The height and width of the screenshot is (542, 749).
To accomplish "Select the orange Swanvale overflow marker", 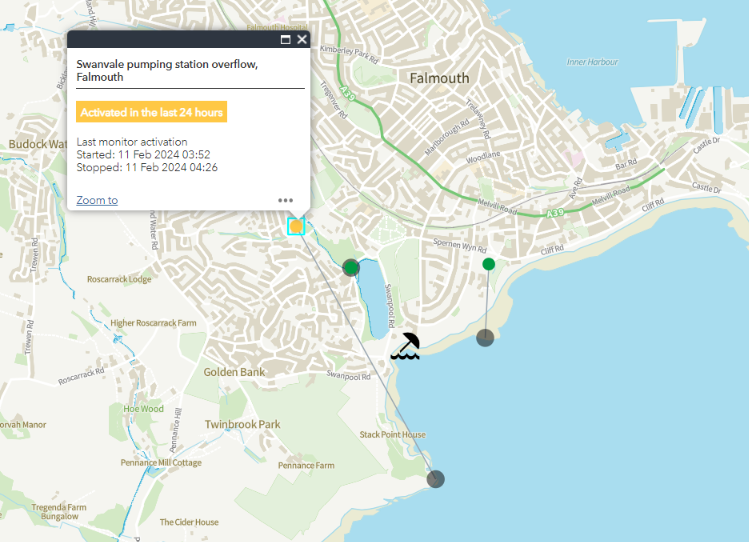I will point(296,226).
